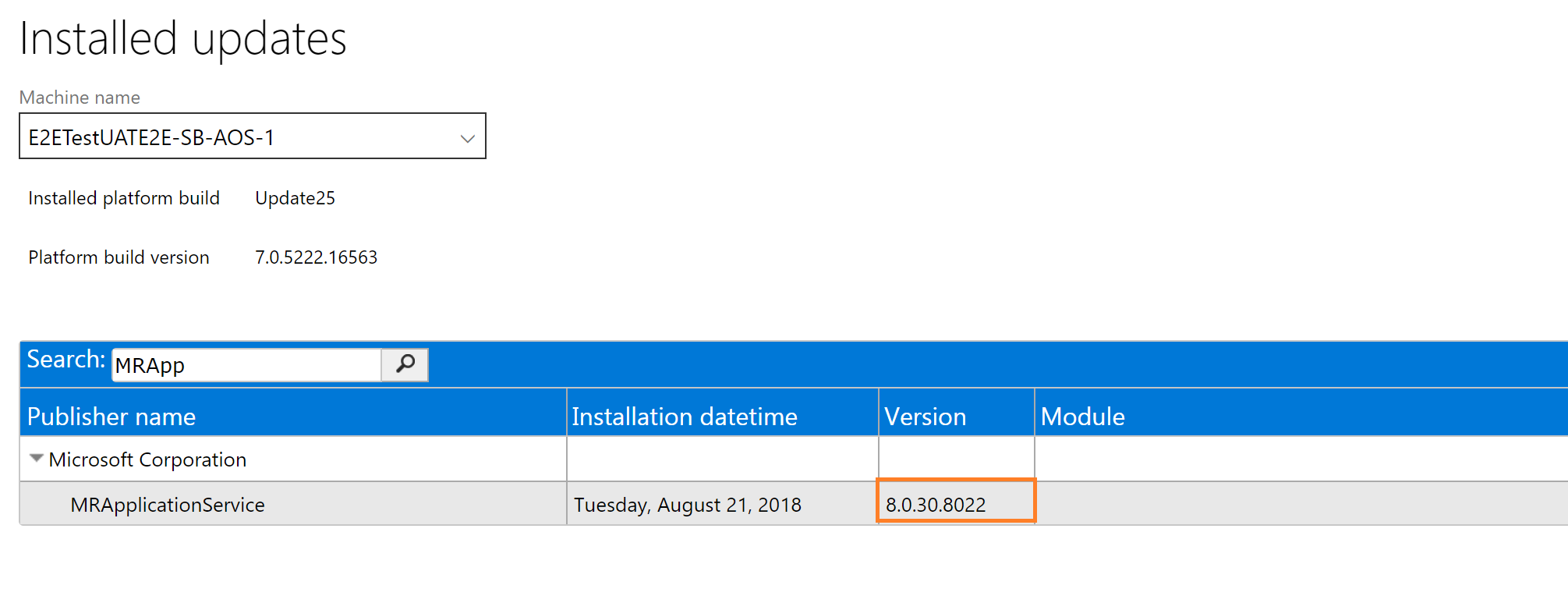The width and height of the screenshot is (1568, 596).
Task: Click the Module column header
Action: click(1082, 416)
